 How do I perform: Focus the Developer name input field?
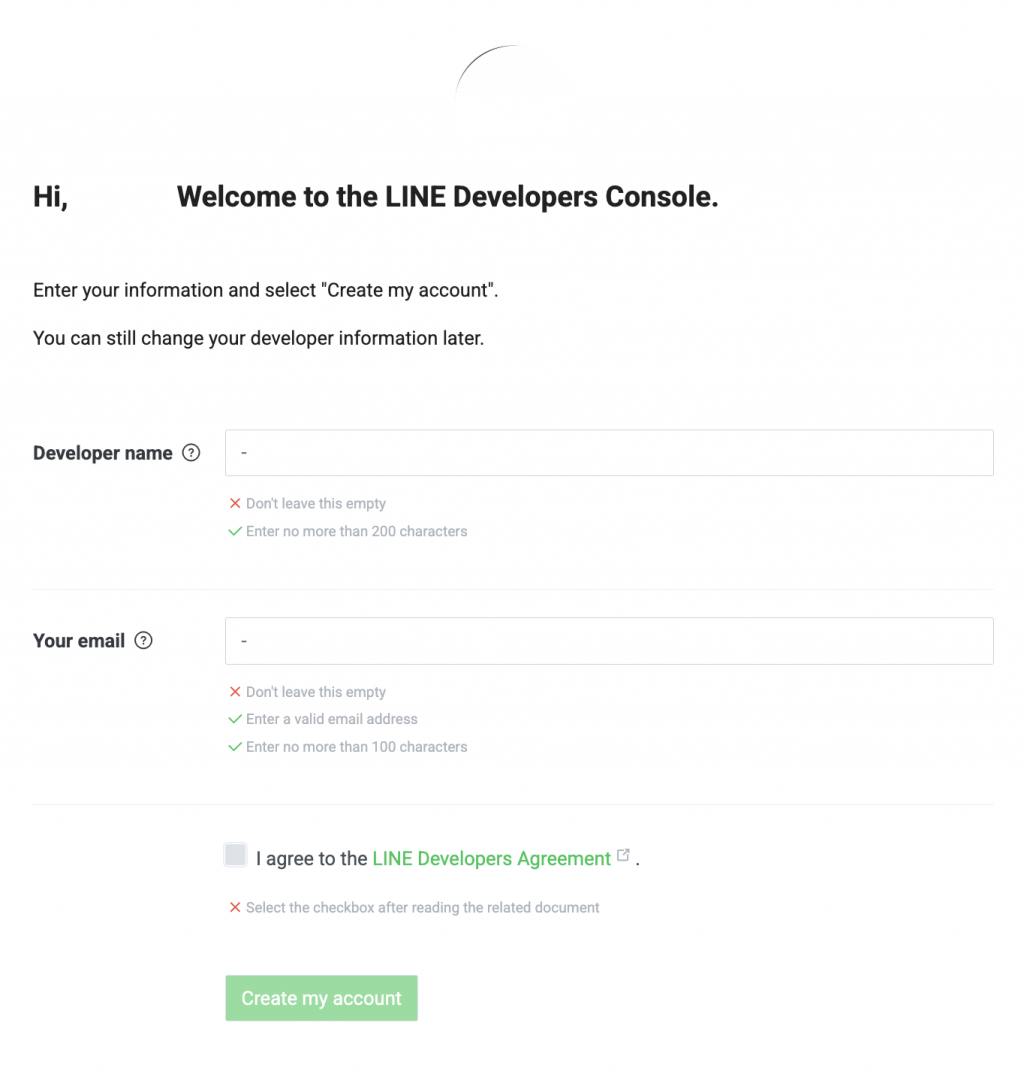[609, 453]
